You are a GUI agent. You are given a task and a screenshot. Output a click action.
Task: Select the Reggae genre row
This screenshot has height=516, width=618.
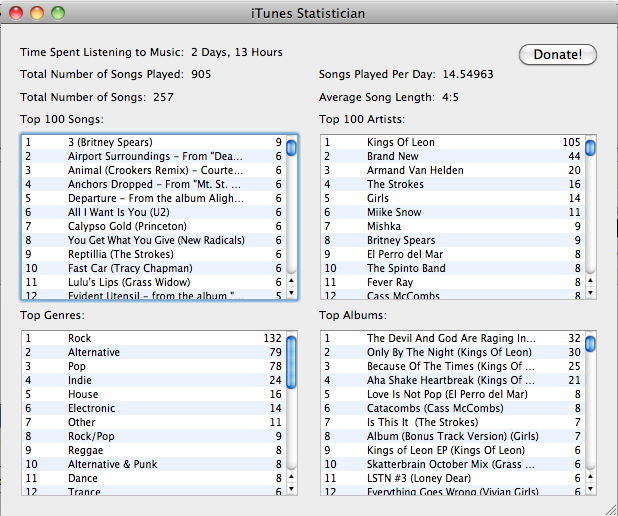(154, 450)
